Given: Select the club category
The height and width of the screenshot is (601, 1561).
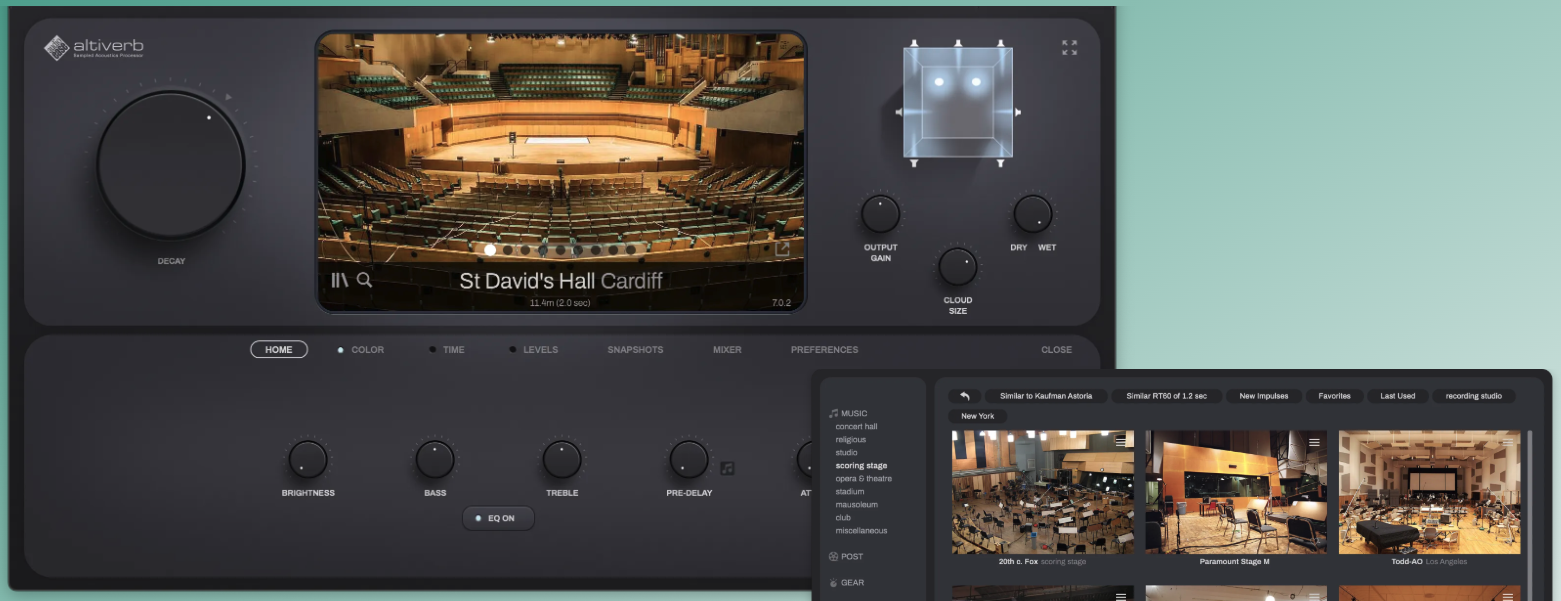Looking at the screenshot, I should [843, 518].
